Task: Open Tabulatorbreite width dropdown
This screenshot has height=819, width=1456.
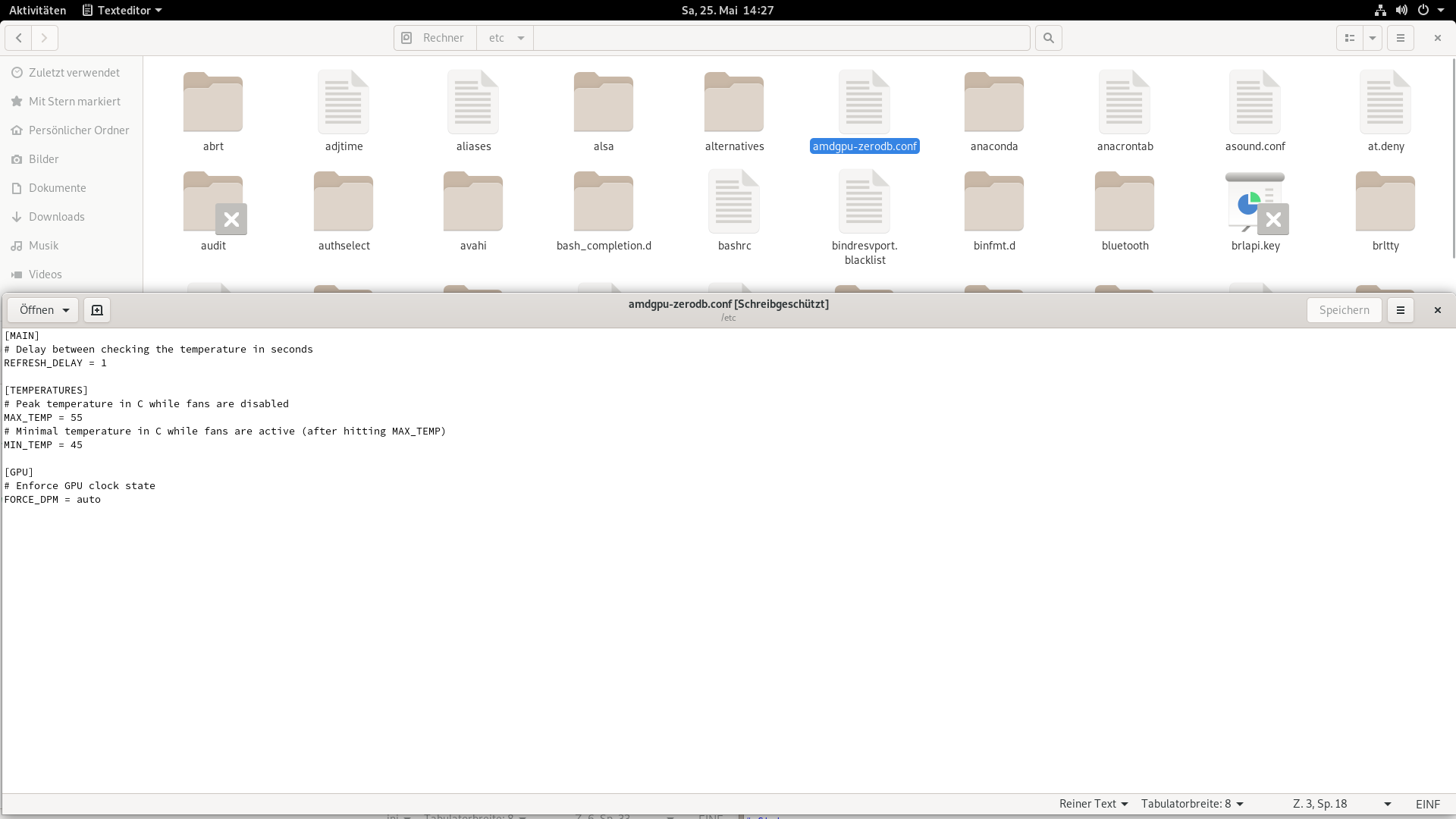Action: pyautogui.click(x=1192, y=804)
